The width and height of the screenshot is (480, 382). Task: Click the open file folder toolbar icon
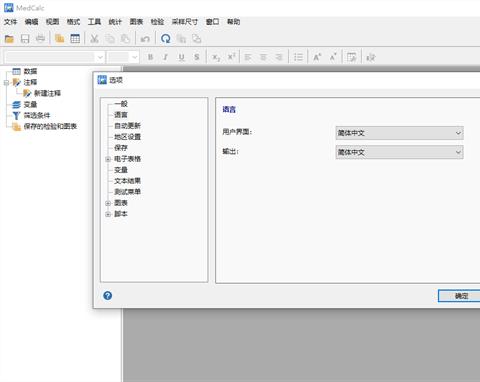point(9,39)
